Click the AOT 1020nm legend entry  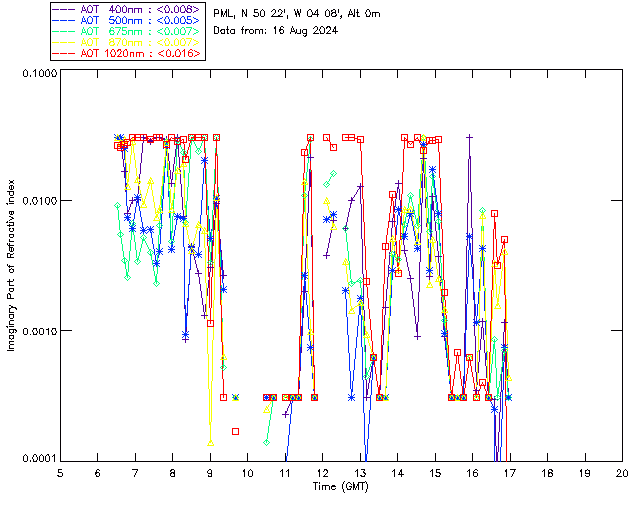pyautogui.click(x=128, y=53)
